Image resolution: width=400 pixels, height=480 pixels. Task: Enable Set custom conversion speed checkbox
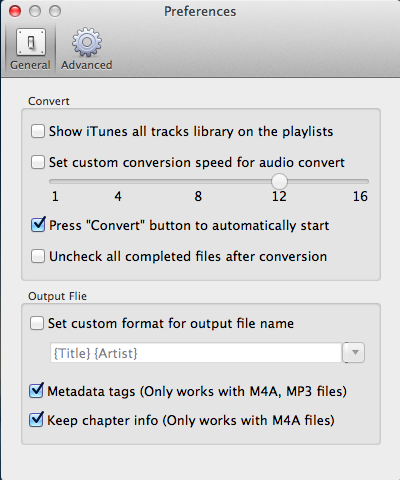[x=38, y=162]
